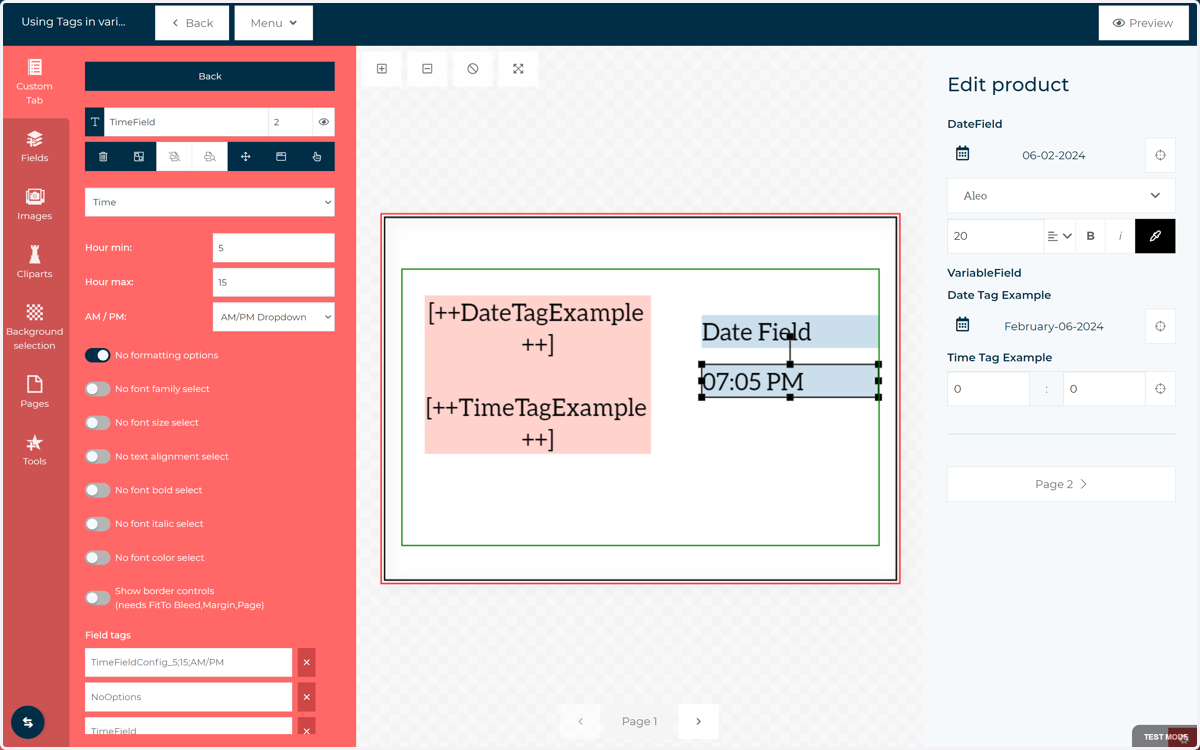Select the Date Field text on canvas
Screen dimensions: 1200x750
tap(790, 332)
